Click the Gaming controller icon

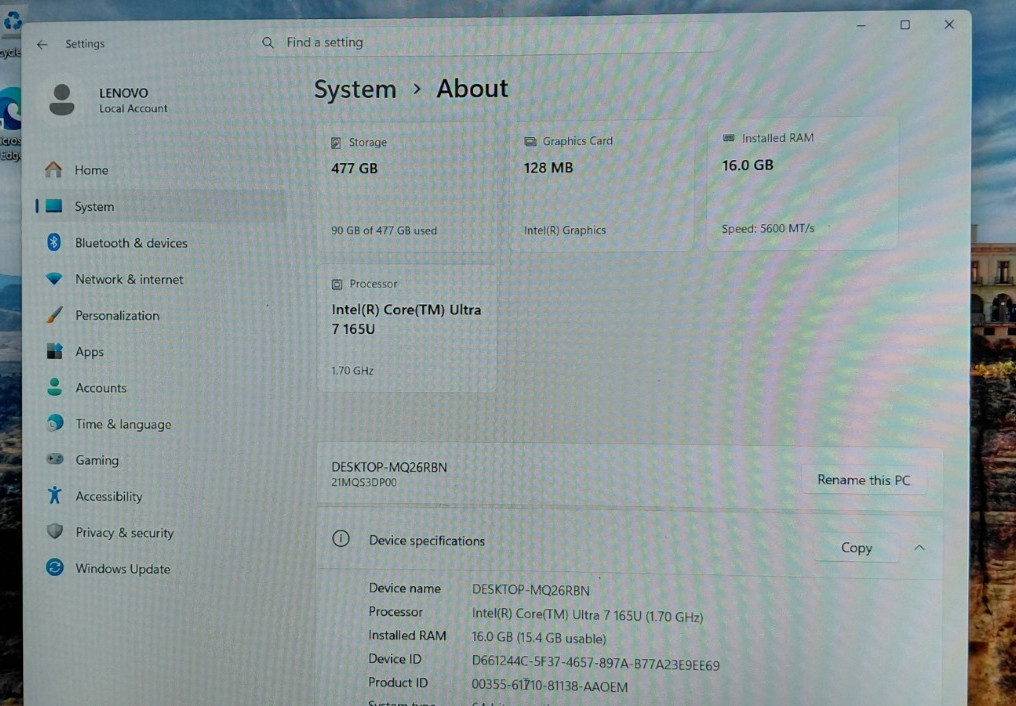point(55,459)
